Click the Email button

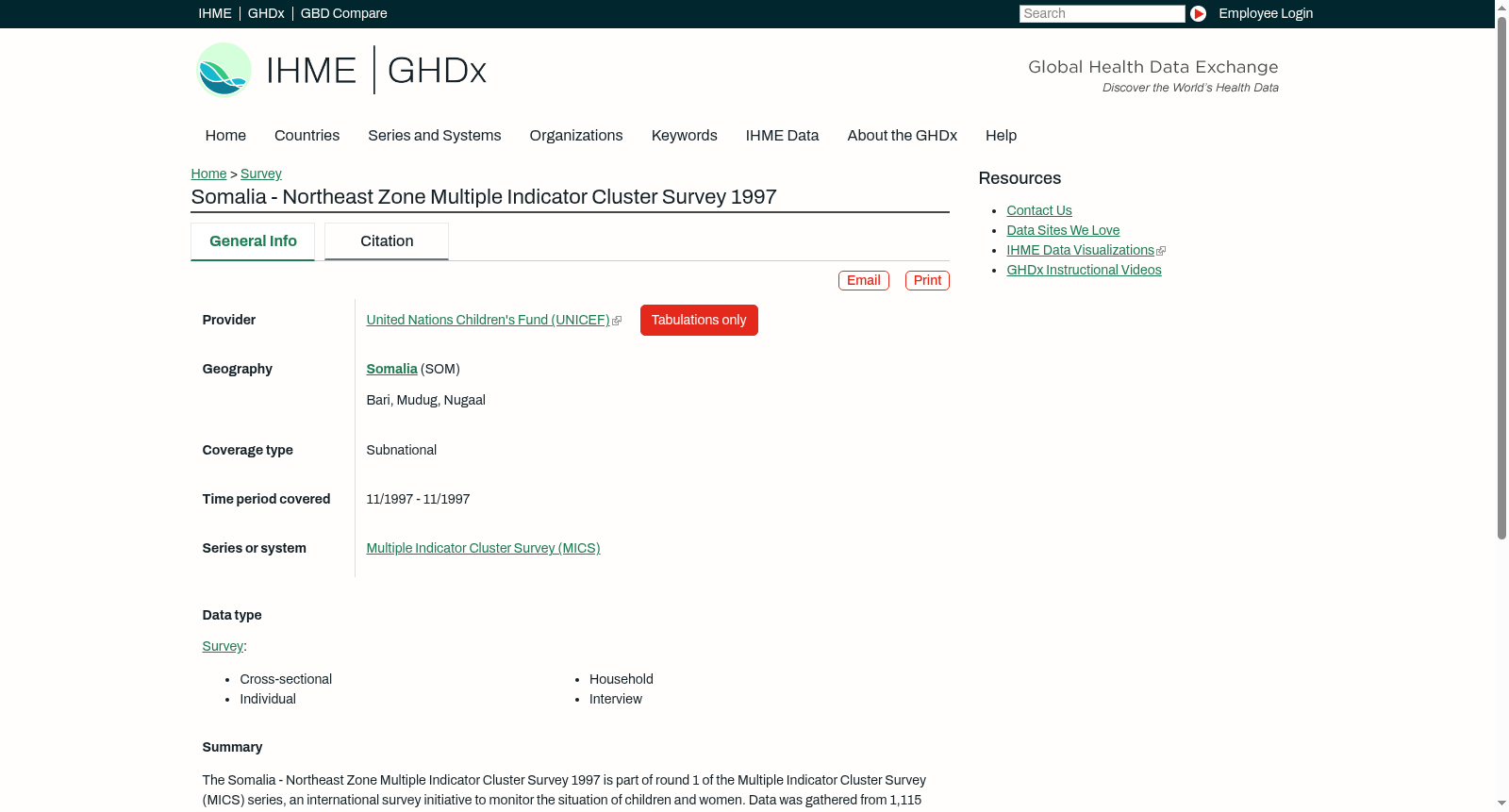pyautogui.click(x=864, y=280)
